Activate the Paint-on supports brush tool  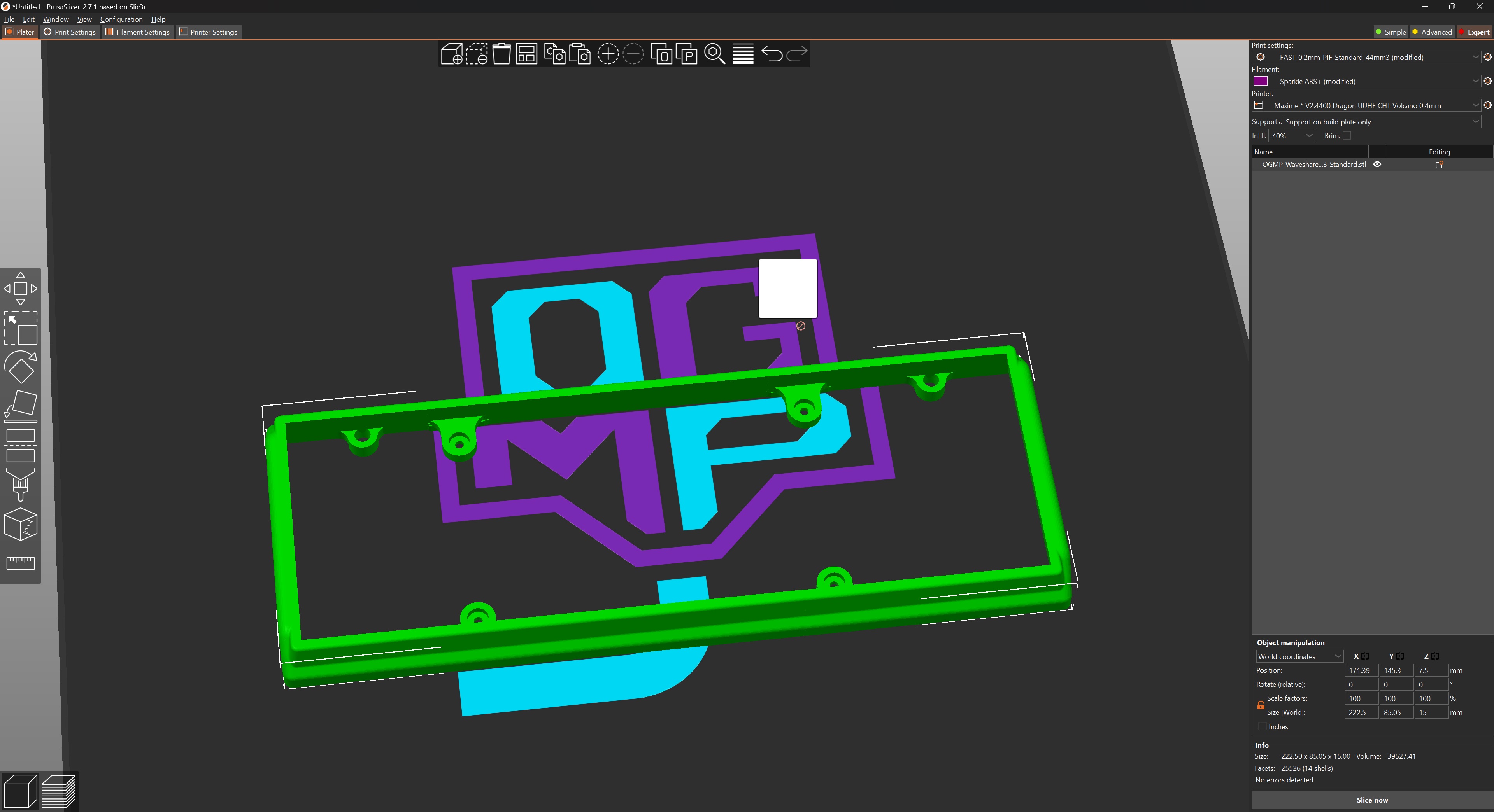click(x=20, y=485)
